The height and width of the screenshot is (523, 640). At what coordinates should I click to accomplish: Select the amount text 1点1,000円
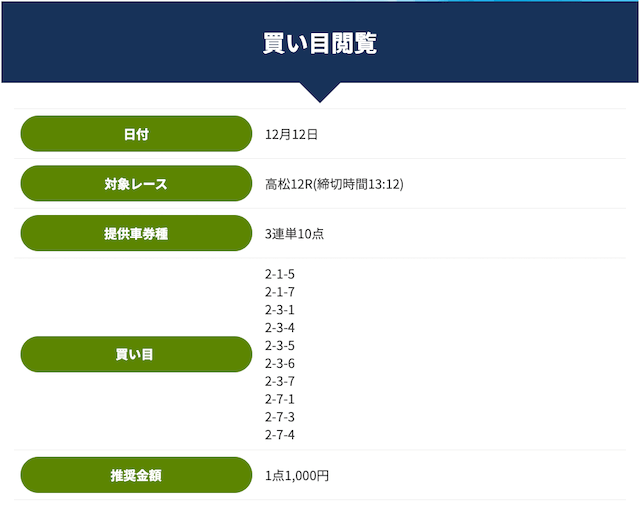297,476
